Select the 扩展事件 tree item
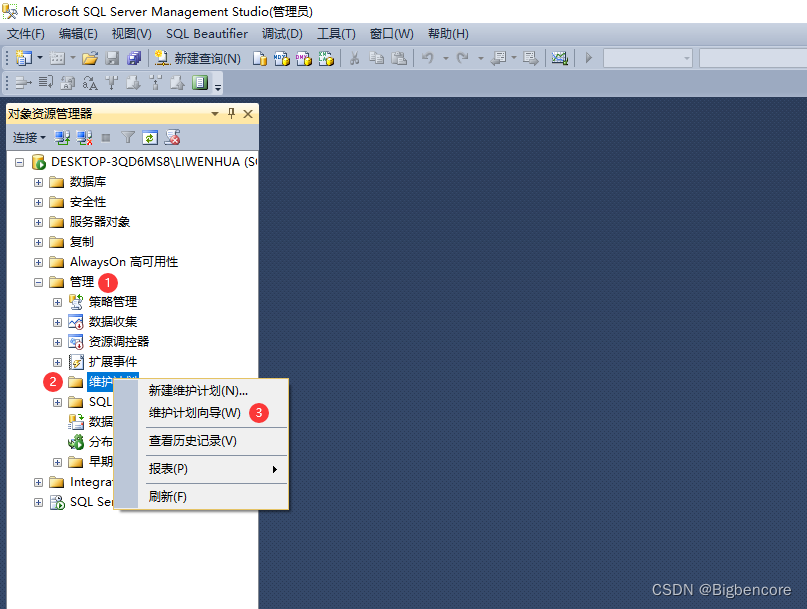The image size is (807, 609). click(x=113, y=362)
